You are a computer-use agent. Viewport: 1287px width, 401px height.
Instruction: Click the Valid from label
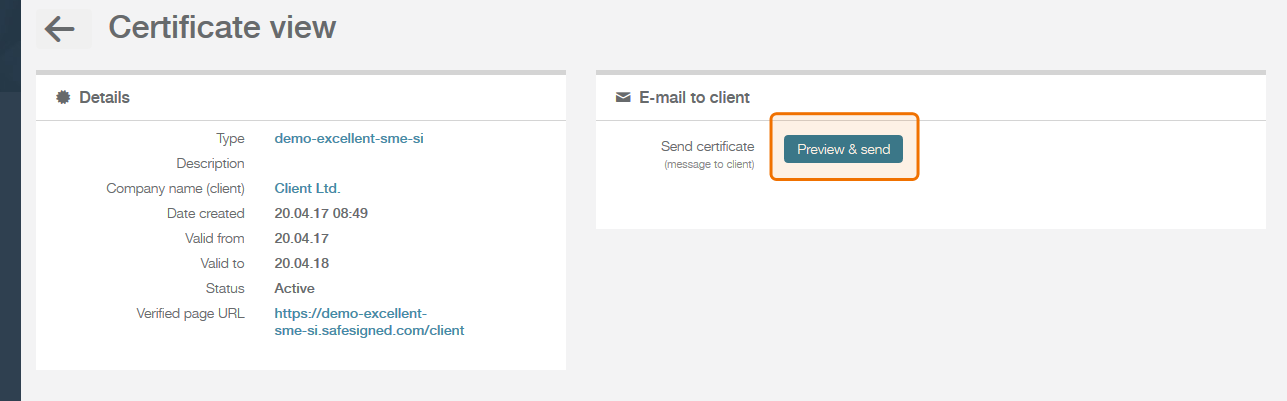215,238
